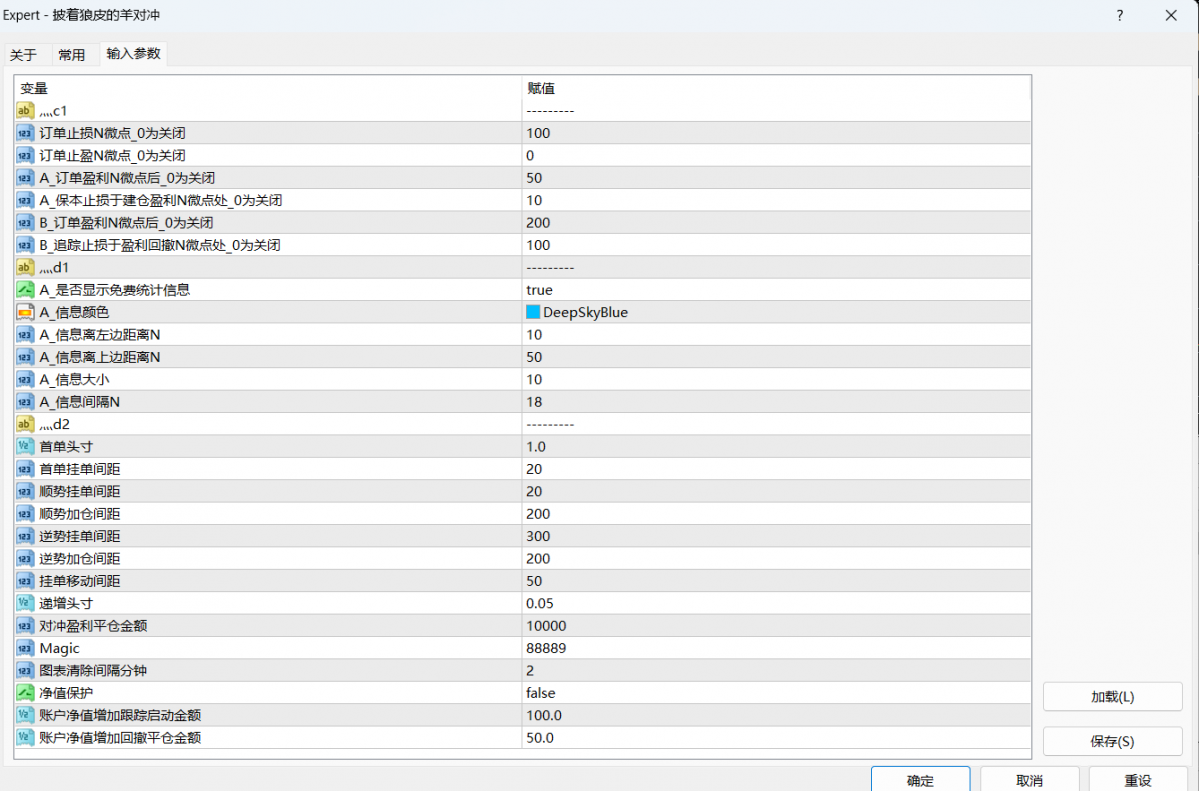Click the string icon beside ,...d1
This screenshot has width=1199, height=791.
pyautogui.click(x=25, y=268)
